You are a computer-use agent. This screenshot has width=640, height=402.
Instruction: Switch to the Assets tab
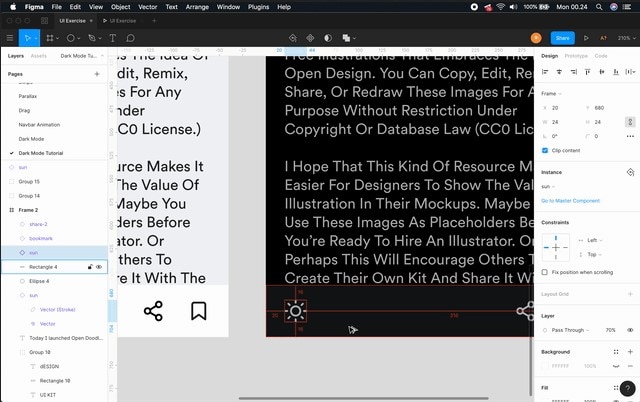pyautogui.click(x=39, y=56)
